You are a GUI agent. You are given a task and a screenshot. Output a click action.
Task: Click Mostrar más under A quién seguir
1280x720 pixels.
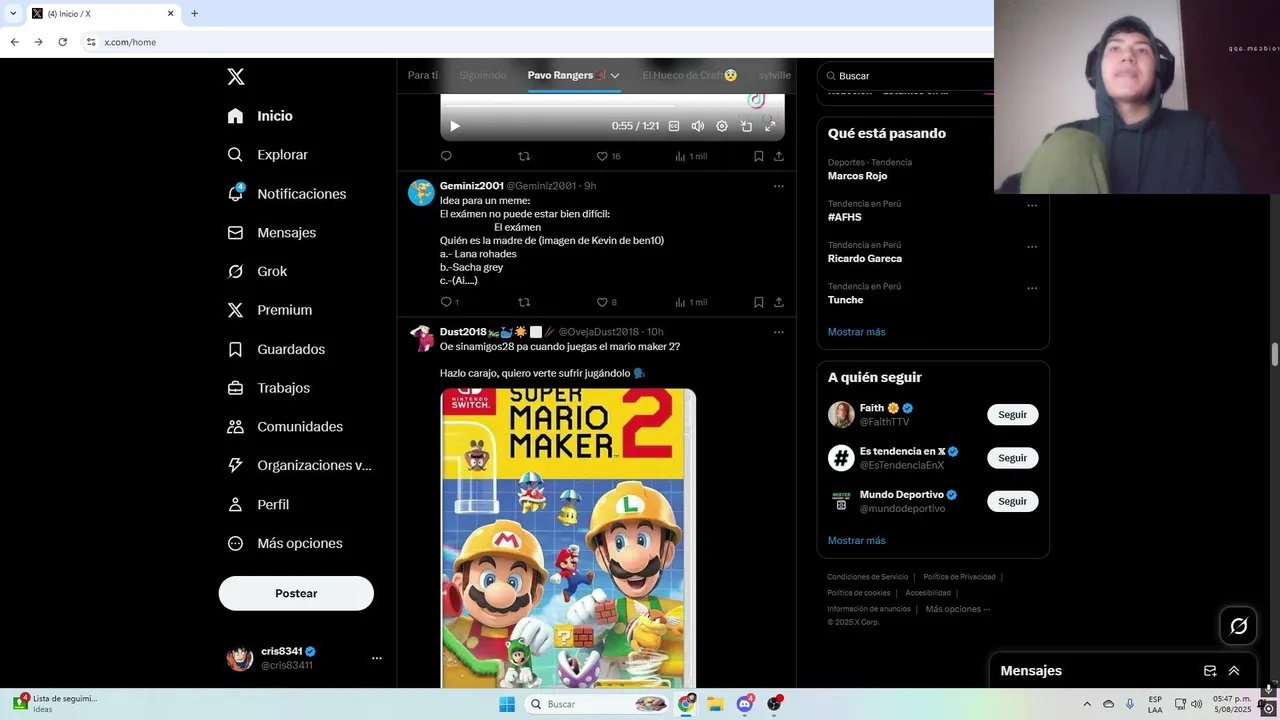856,541
